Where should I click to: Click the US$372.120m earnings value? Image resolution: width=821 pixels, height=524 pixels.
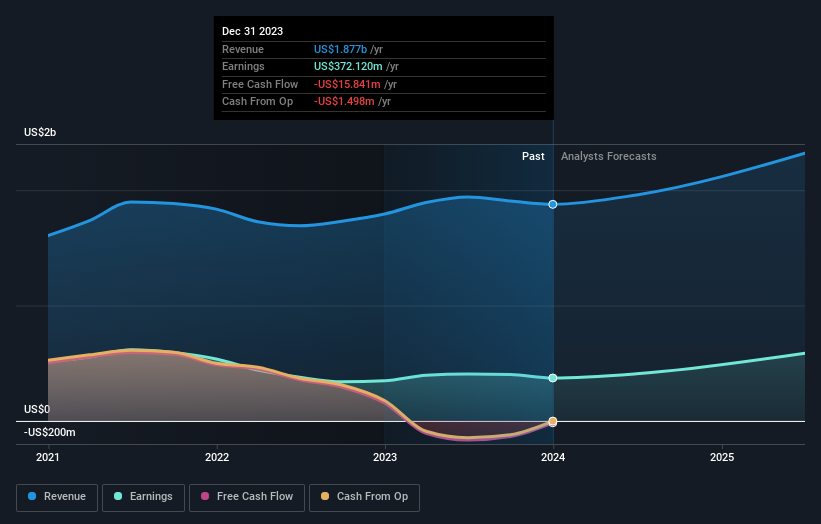(x=348, y=66)
